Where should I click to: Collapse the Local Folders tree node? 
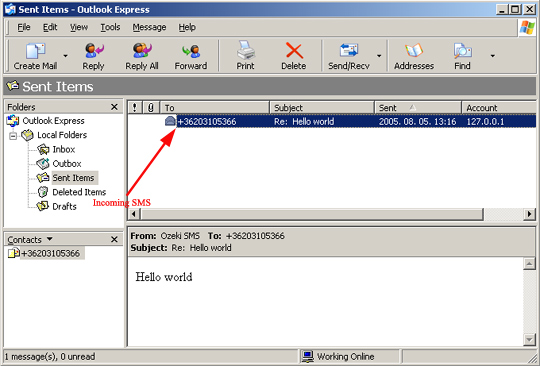click(x=13, y=136)
